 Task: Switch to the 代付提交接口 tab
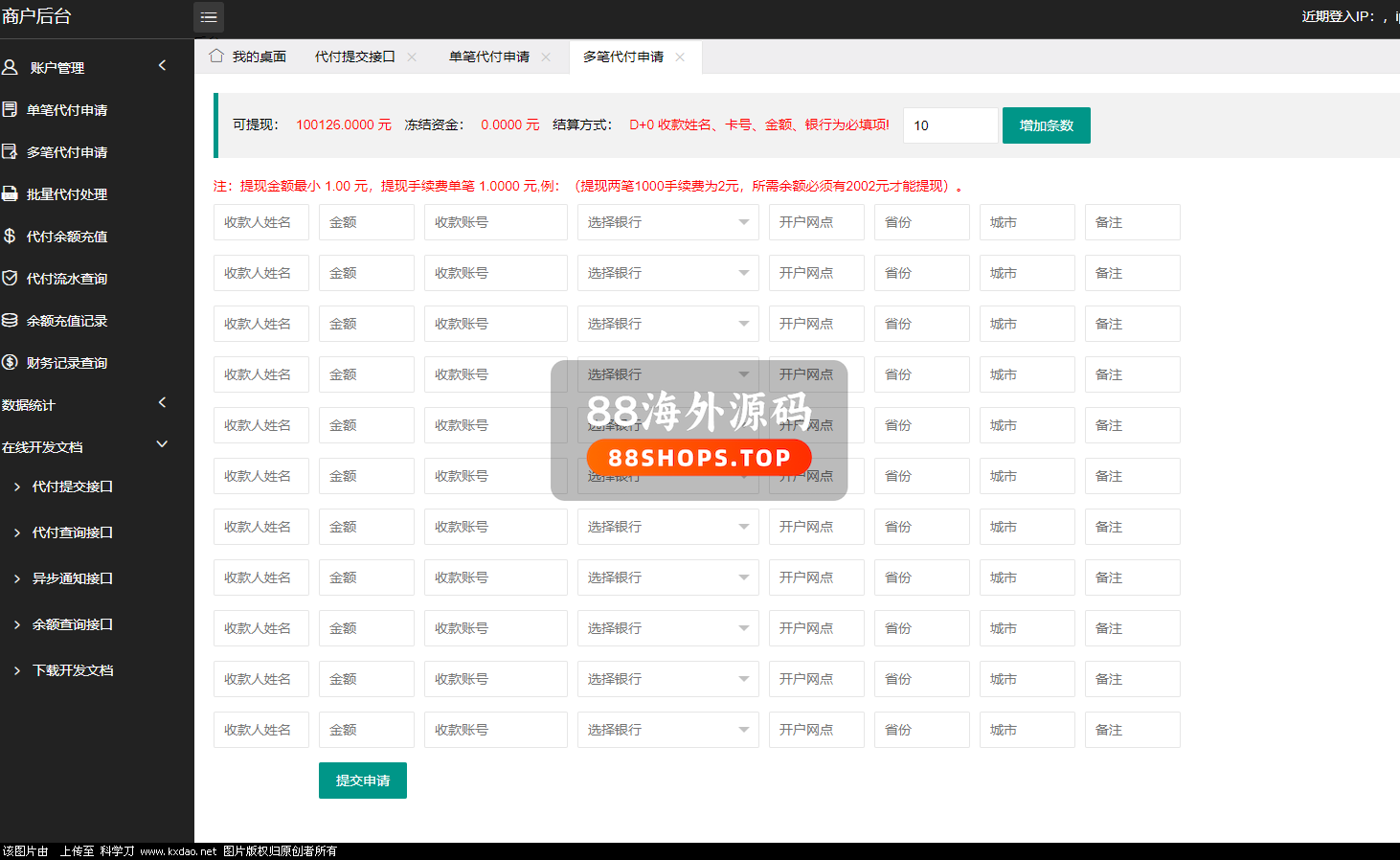click(354, 57)
